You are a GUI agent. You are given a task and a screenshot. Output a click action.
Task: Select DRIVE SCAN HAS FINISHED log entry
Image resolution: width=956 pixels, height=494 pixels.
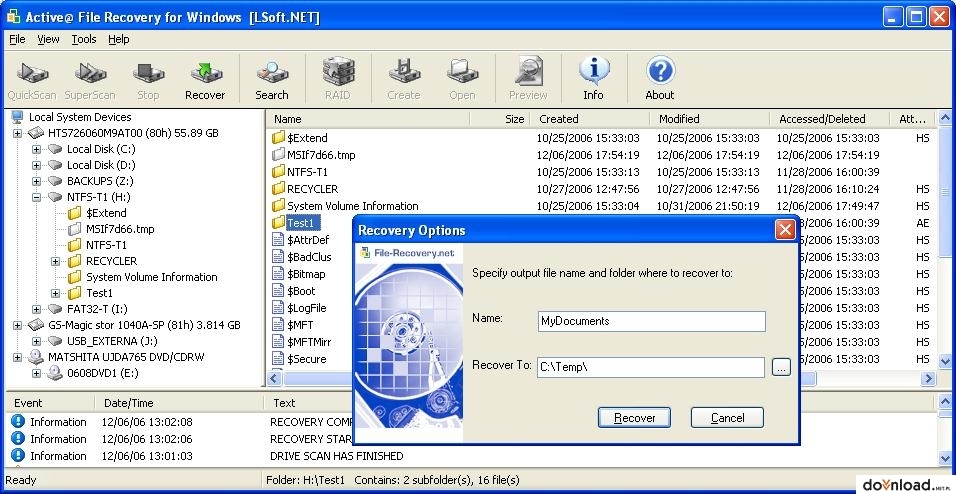pos(337,456)
